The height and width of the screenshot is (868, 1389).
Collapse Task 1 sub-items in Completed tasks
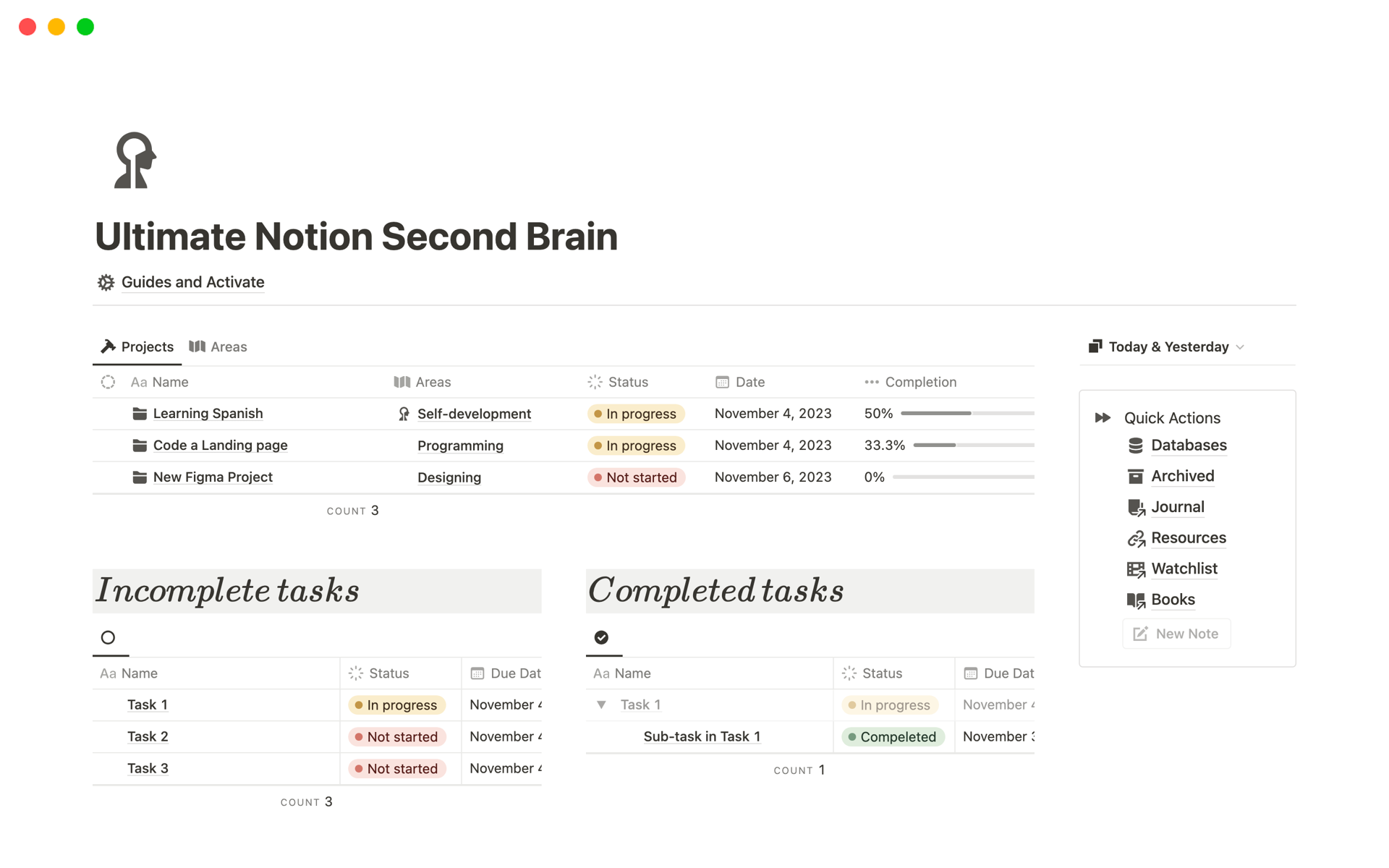(x=601, y=705)
